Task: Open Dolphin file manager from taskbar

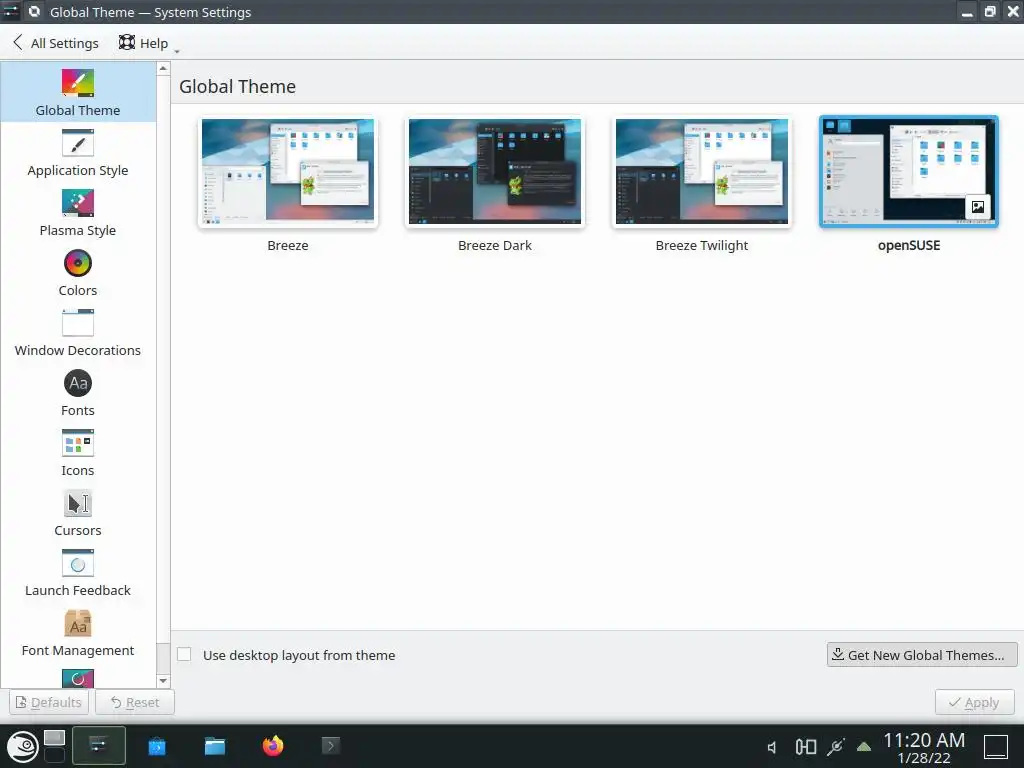Action: tap(215, 746)
